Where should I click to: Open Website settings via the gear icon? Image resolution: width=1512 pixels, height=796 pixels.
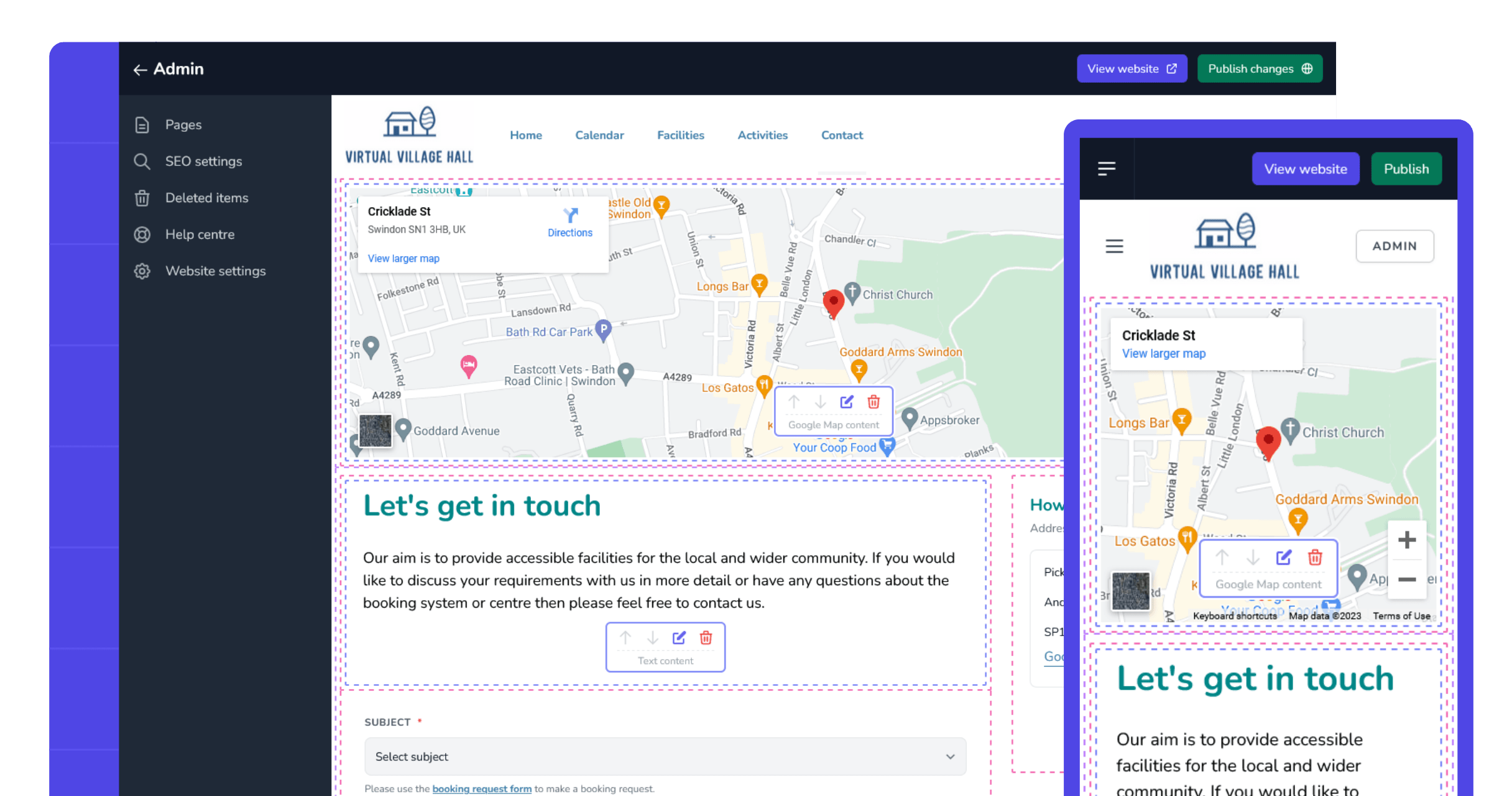[x=142, y=271]
